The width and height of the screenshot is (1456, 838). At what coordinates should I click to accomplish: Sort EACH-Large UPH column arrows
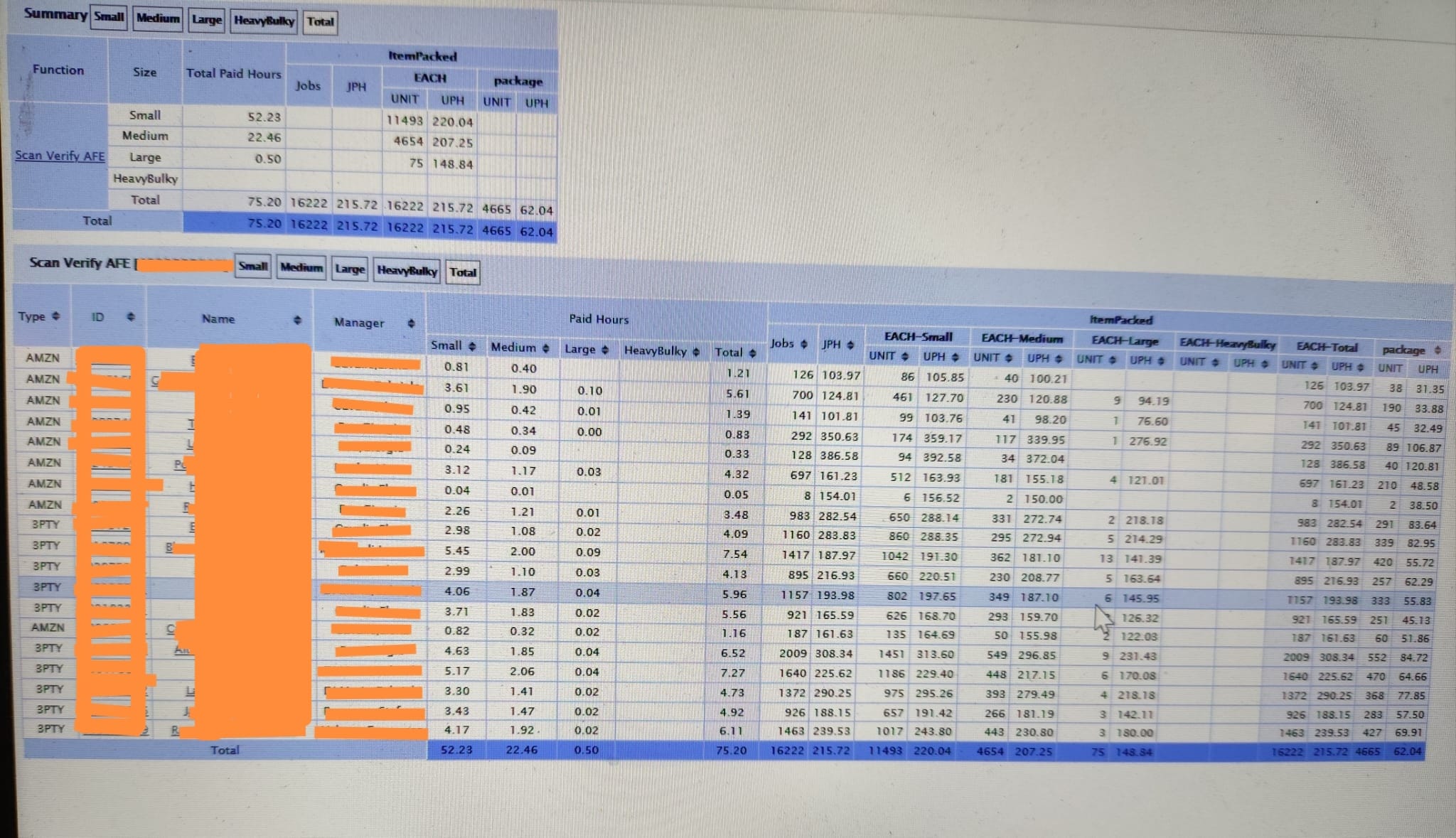1161,361
